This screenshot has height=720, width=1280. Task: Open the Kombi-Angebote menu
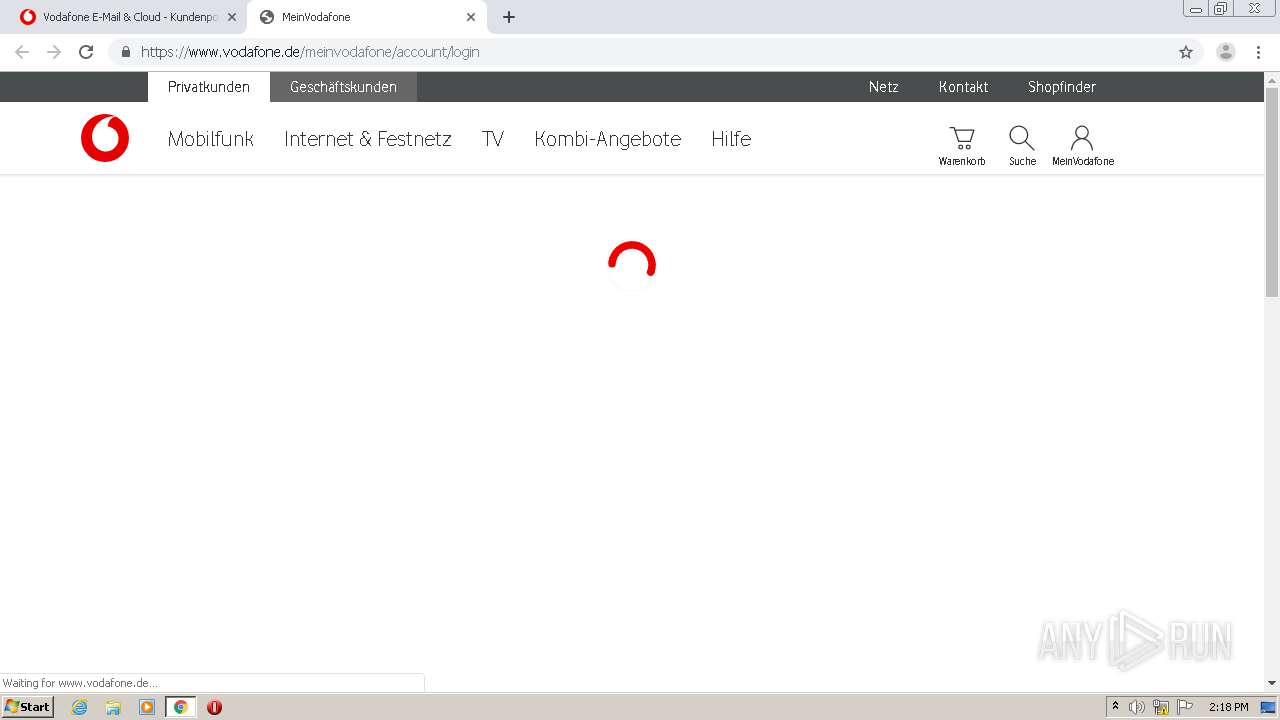click(608, 139)
